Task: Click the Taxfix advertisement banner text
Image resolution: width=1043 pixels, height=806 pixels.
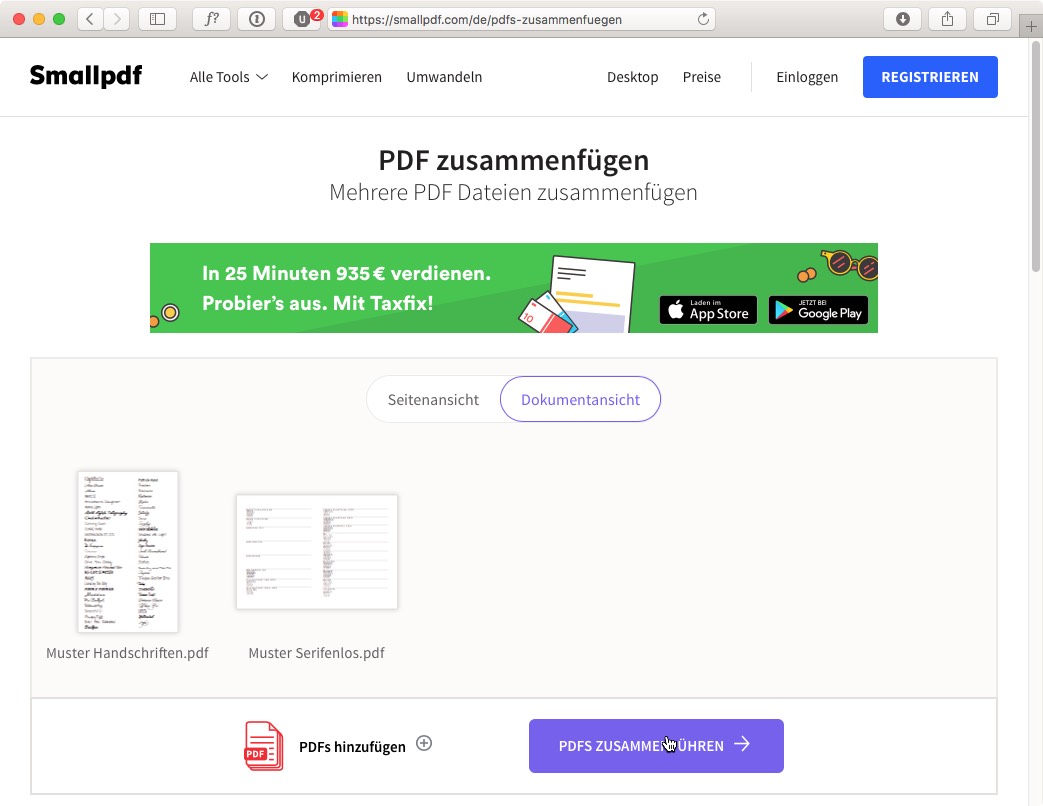Action: [347, 288]
